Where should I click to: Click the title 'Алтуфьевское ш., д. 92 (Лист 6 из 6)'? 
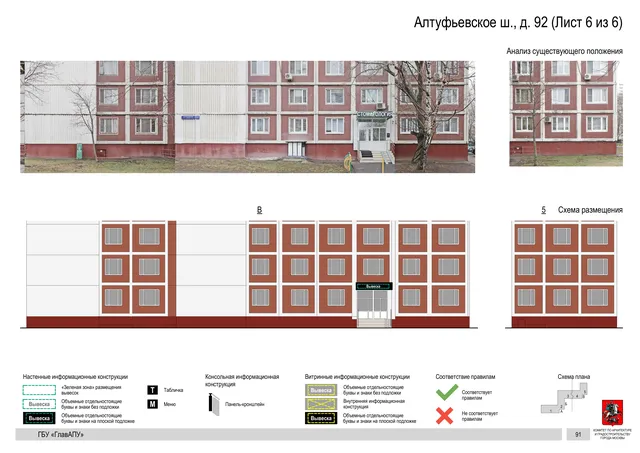(518, 22)
